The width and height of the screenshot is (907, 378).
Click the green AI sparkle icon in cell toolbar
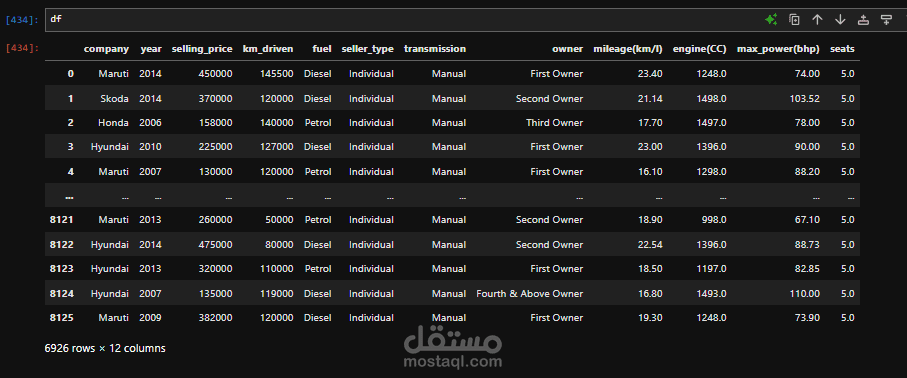pos(771,20)
